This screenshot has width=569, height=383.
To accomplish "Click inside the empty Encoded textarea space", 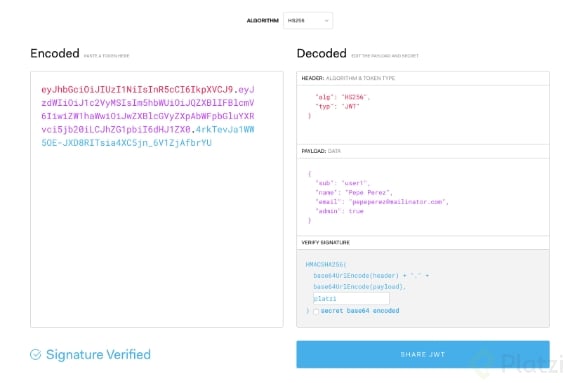I will pos(157,236).
